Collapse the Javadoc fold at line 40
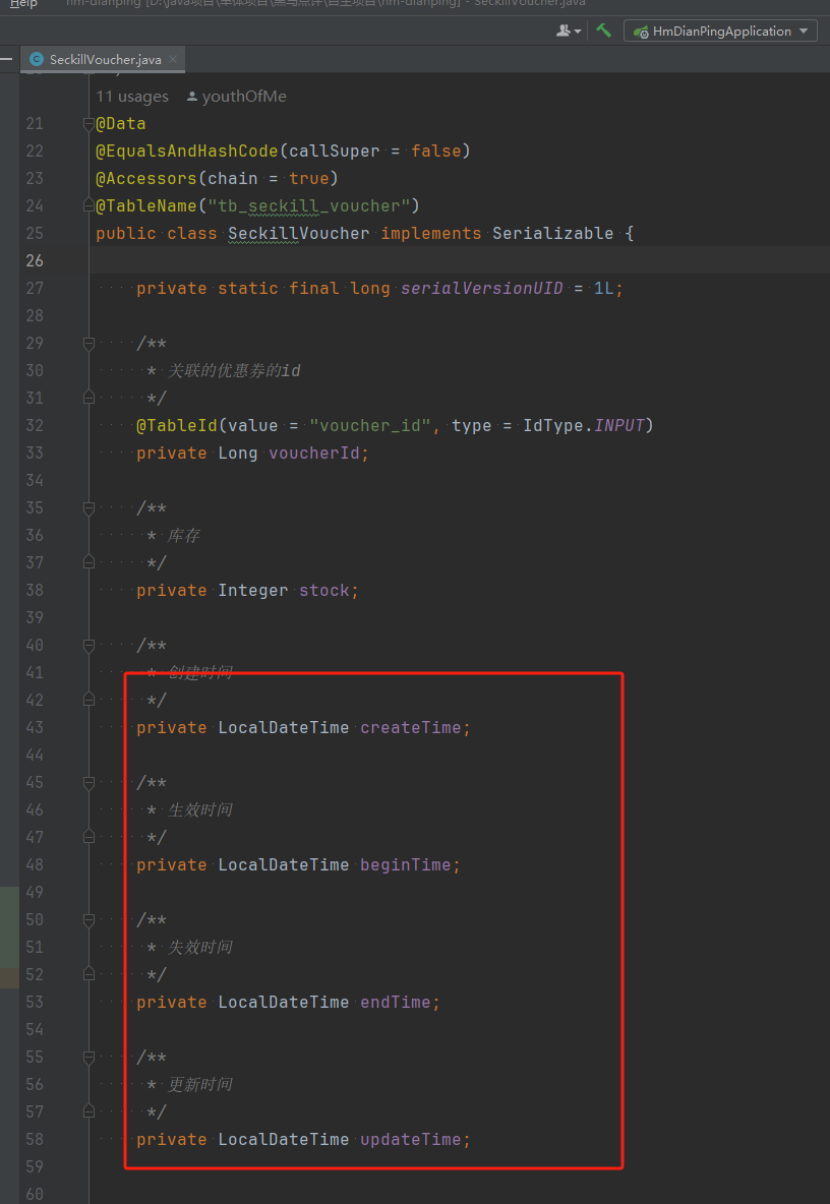 pyautogui.click(x=88, y=645)
